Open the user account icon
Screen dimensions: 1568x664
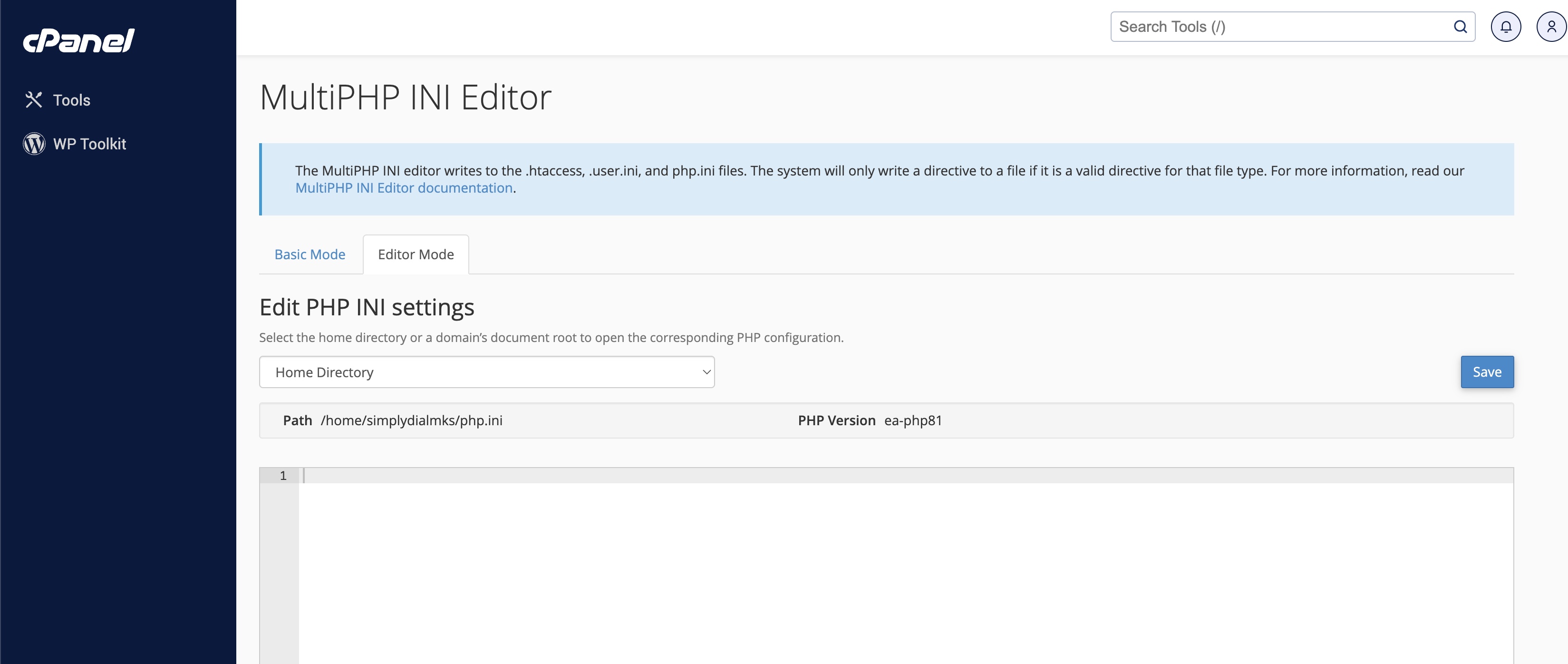click(x=1551, y=27)
